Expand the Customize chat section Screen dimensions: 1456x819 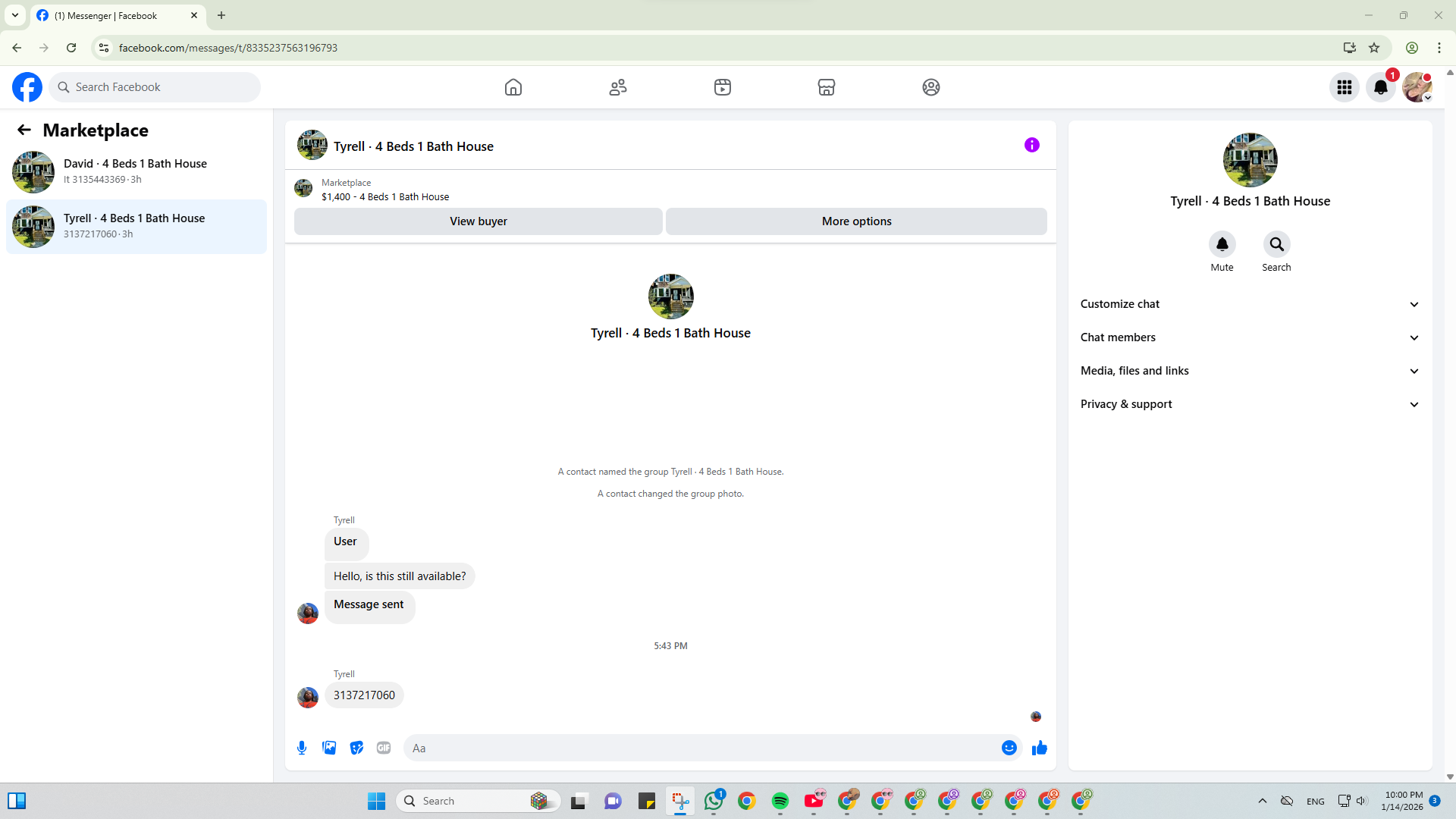(1250, 304)
